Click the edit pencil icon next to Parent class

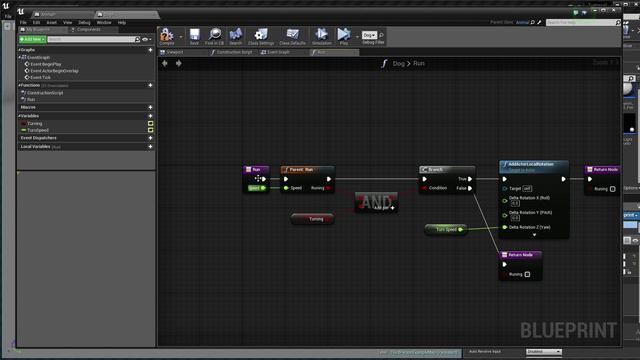click(539, 22)
